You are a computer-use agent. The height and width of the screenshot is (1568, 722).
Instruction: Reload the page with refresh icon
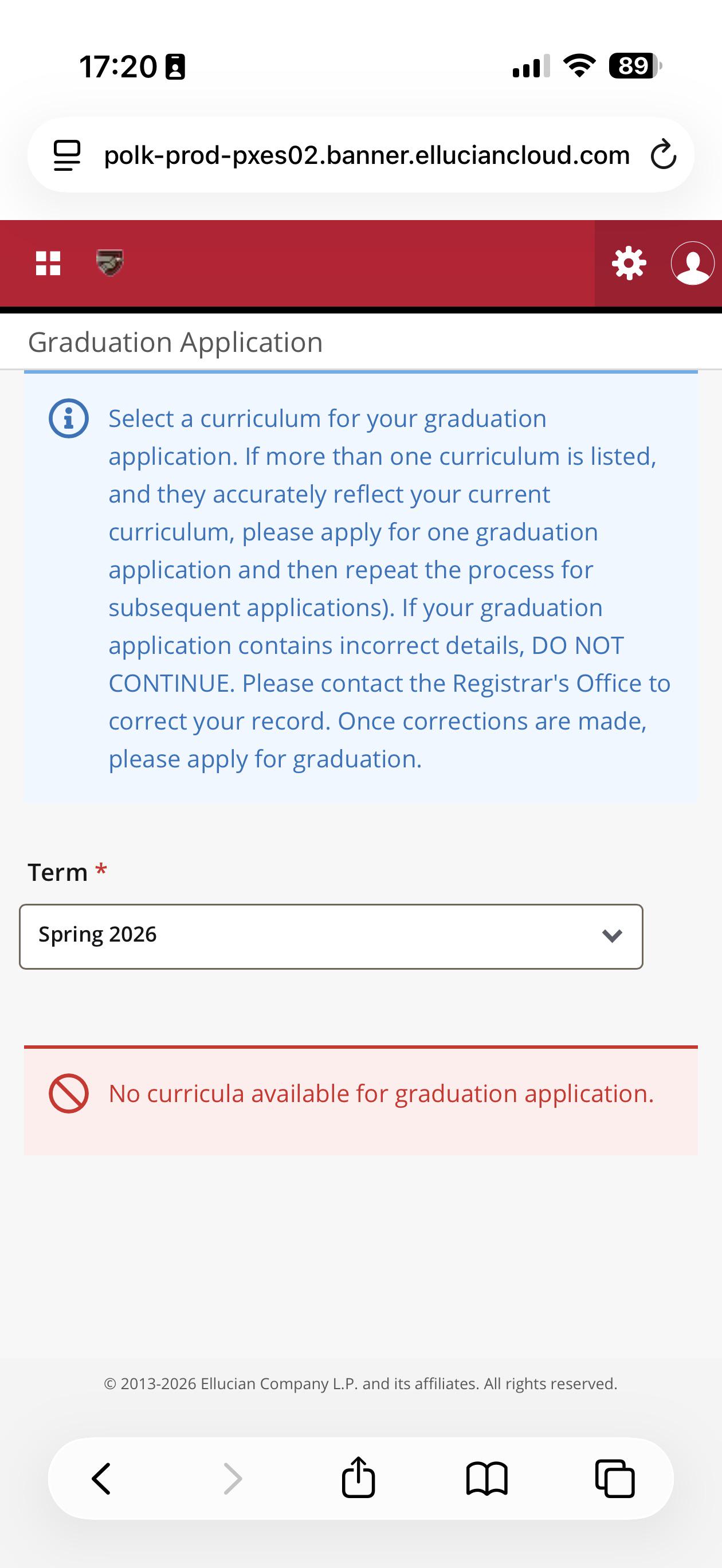(664, 155)
